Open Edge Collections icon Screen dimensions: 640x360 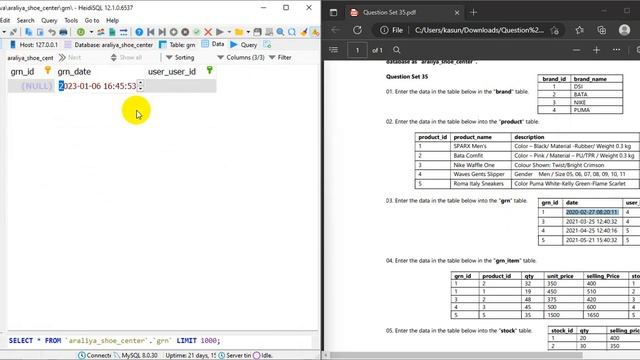coord(602,30)
